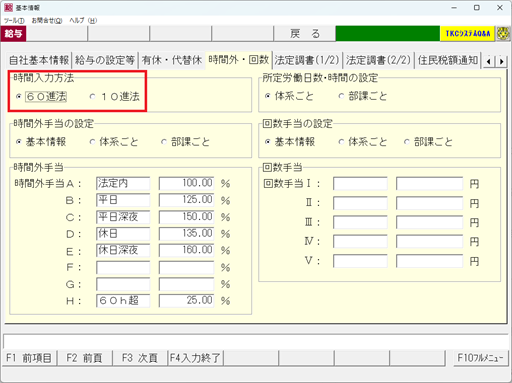The width and height of the screenshot is (512, 383).
Task: Click empty rate field for 時間外手当G
Action: tap(187, 284)
